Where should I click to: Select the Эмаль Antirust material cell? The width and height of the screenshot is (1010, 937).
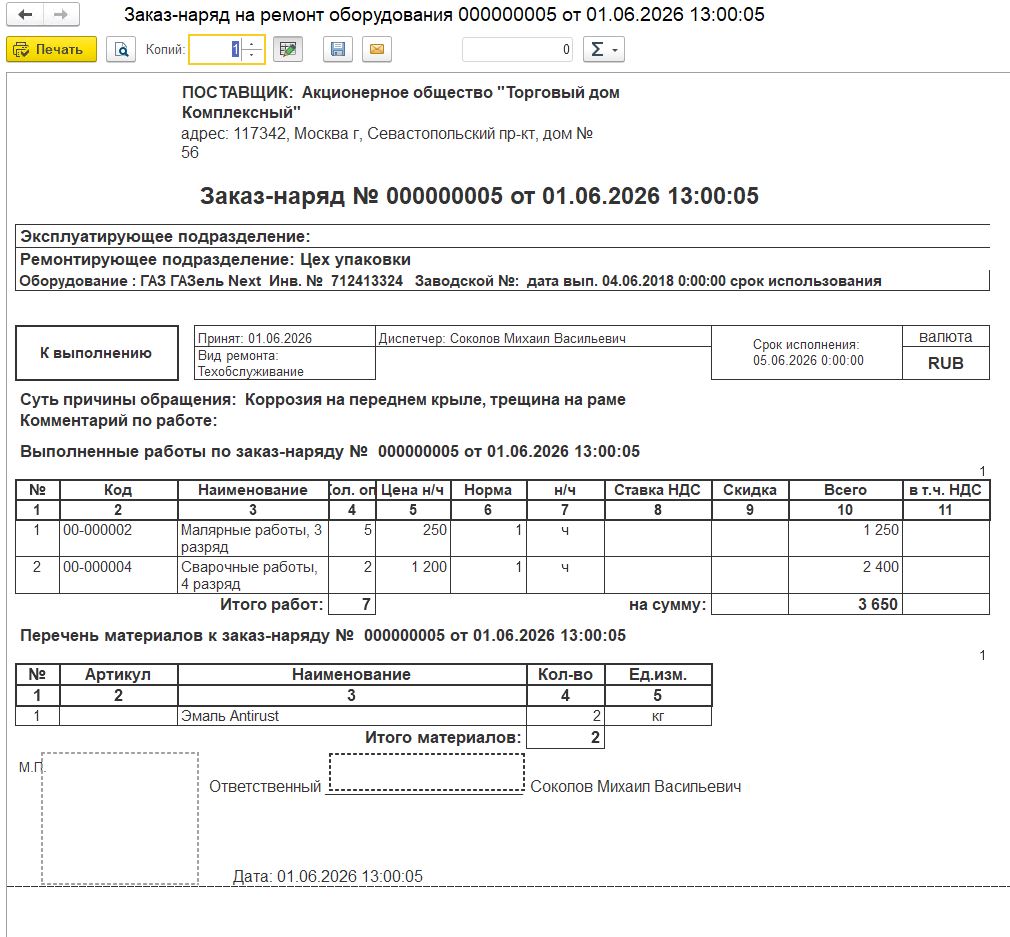tap(352, 715)
